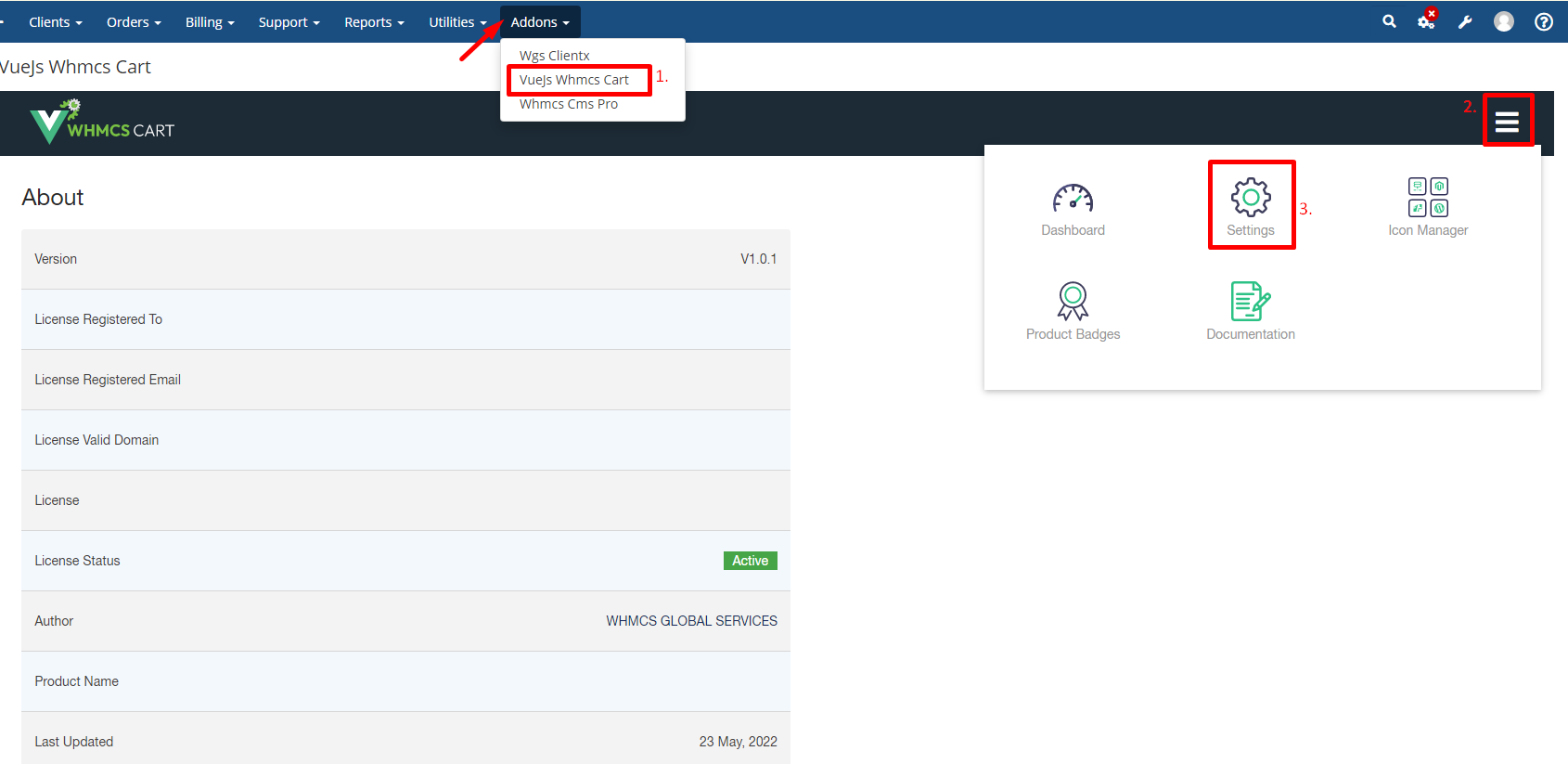Select Wgs Clientx from Addons menu
The height and width of the screenshot is (764, 1568).
click(x=555, y=56)
